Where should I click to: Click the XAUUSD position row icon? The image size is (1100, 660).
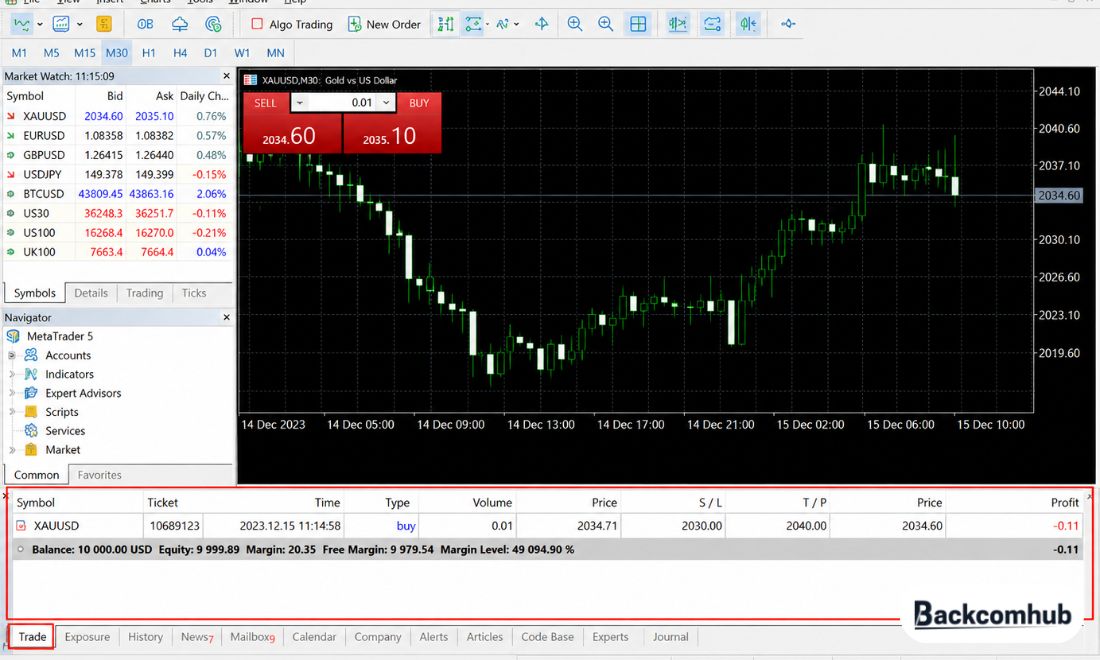[21, 525]
